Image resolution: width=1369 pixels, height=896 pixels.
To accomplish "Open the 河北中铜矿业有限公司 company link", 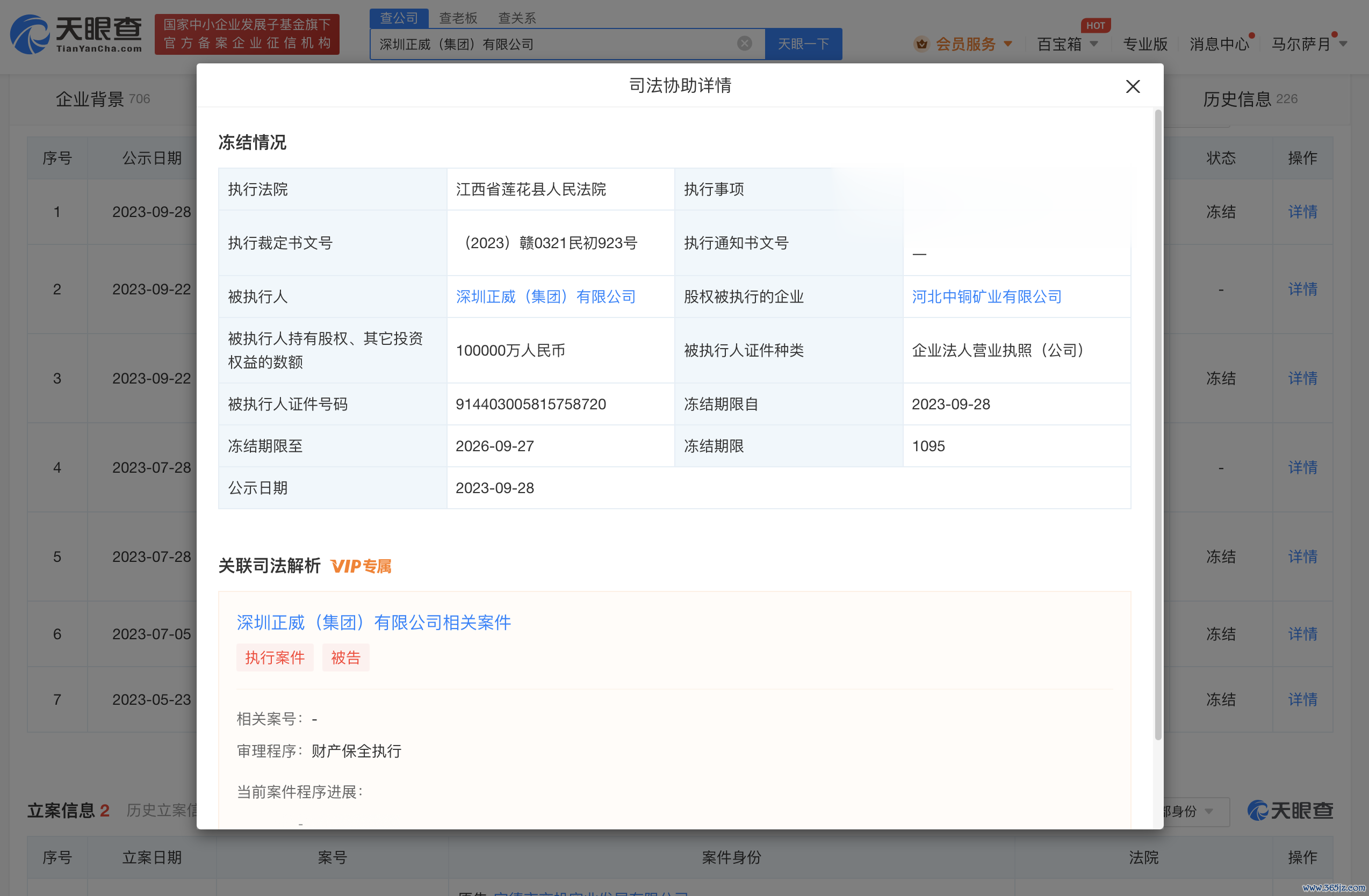I will [986, 297].
